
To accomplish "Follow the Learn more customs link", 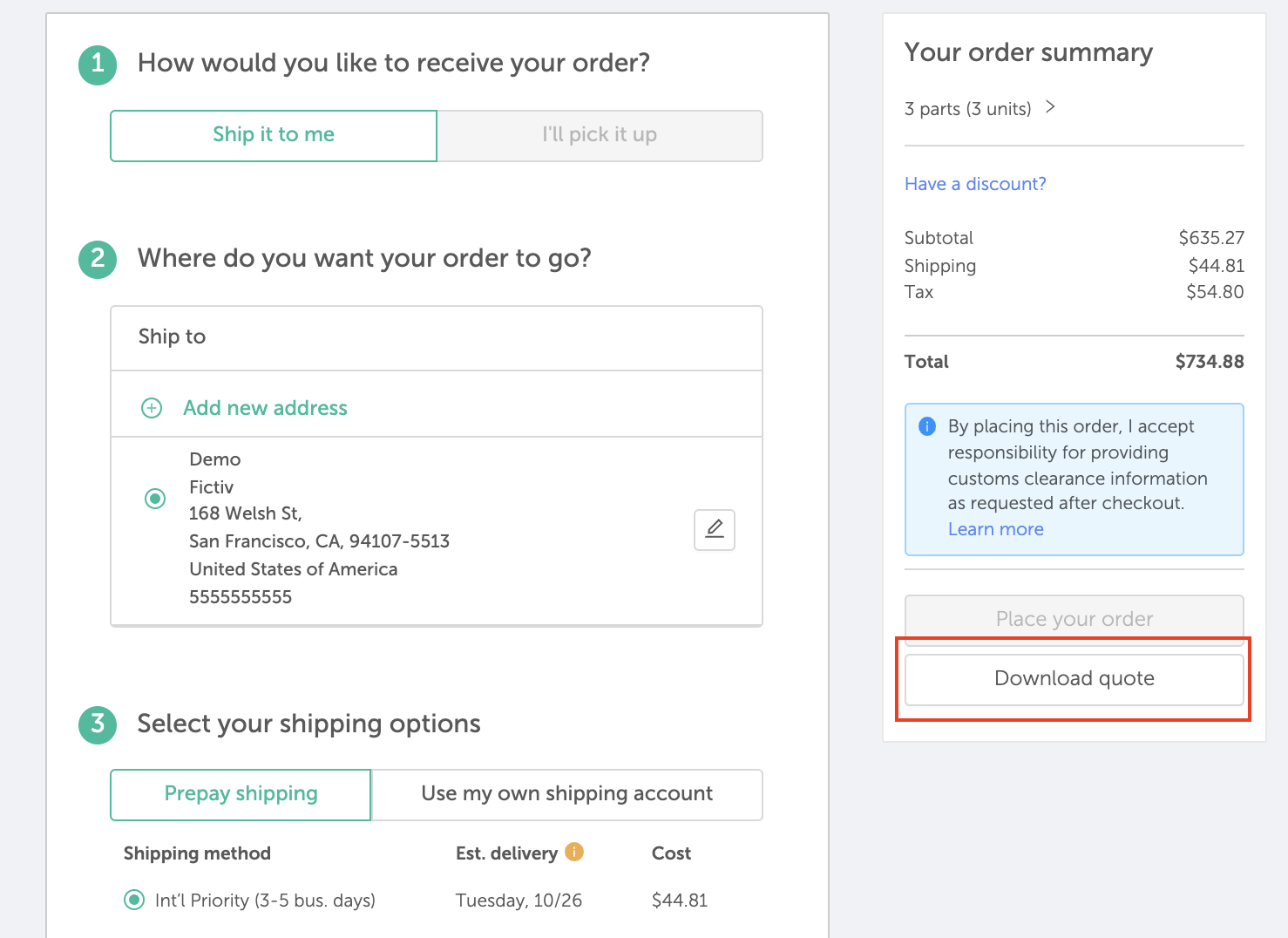I will (995, 529).
